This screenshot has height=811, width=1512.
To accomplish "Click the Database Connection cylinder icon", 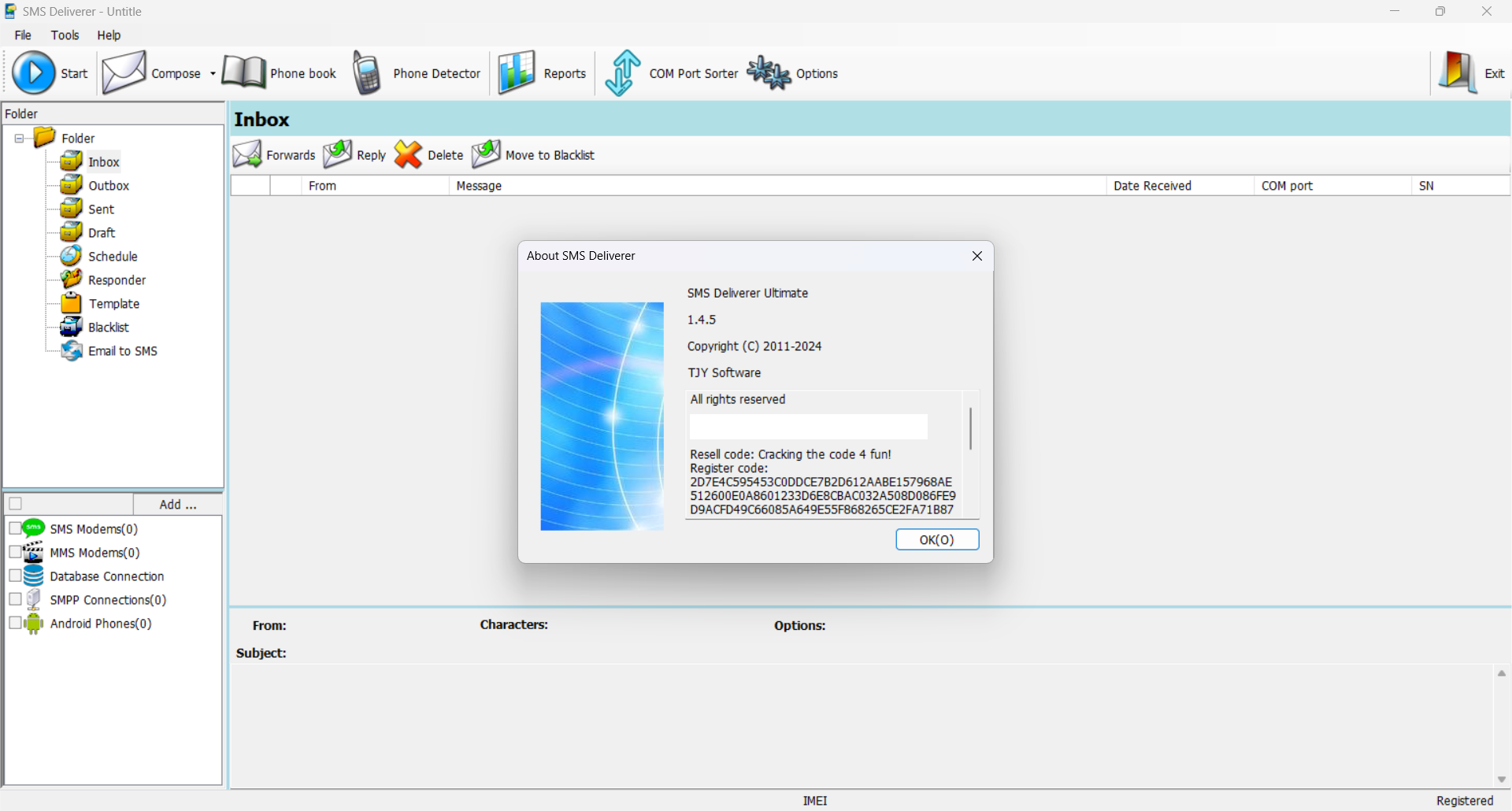I will click(34, 576).
